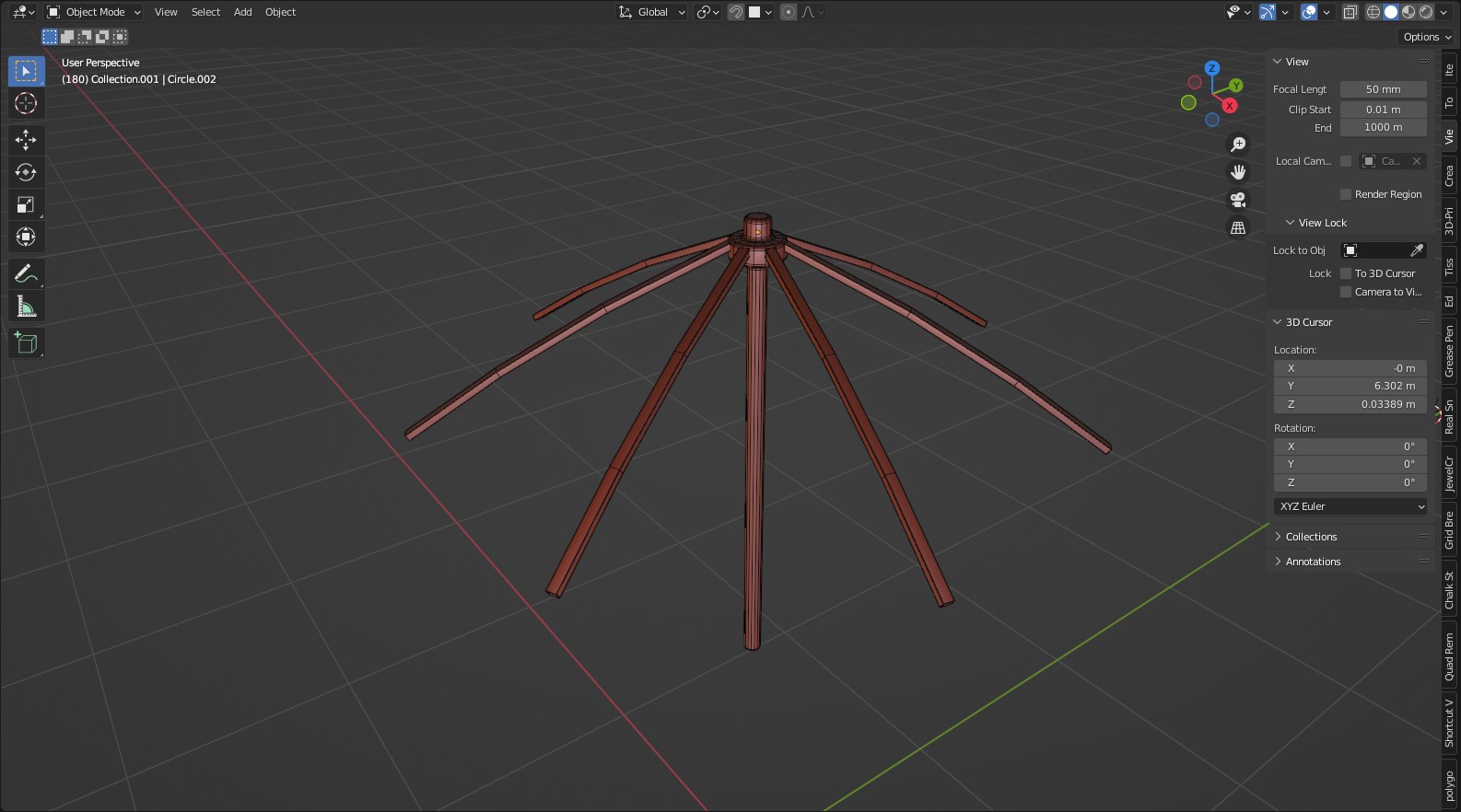Enable Lock Camera to View checkbox
The image size is (1461, 812).
click(1346, 292)
